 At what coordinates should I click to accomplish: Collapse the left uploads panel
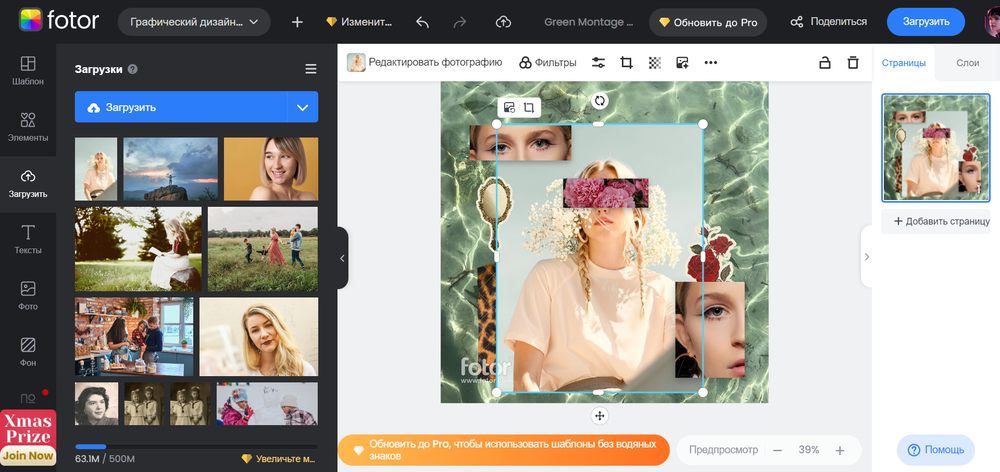coord(342,258)
